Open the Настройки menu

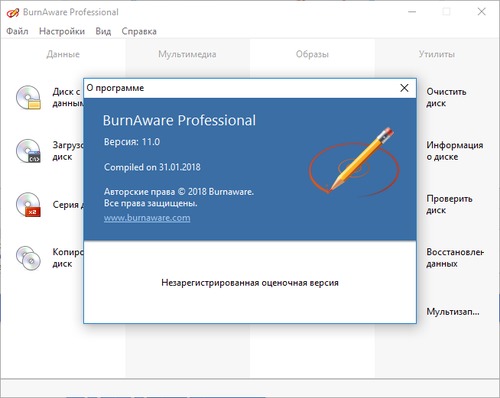pyautogui.click(x=62, y=31)
